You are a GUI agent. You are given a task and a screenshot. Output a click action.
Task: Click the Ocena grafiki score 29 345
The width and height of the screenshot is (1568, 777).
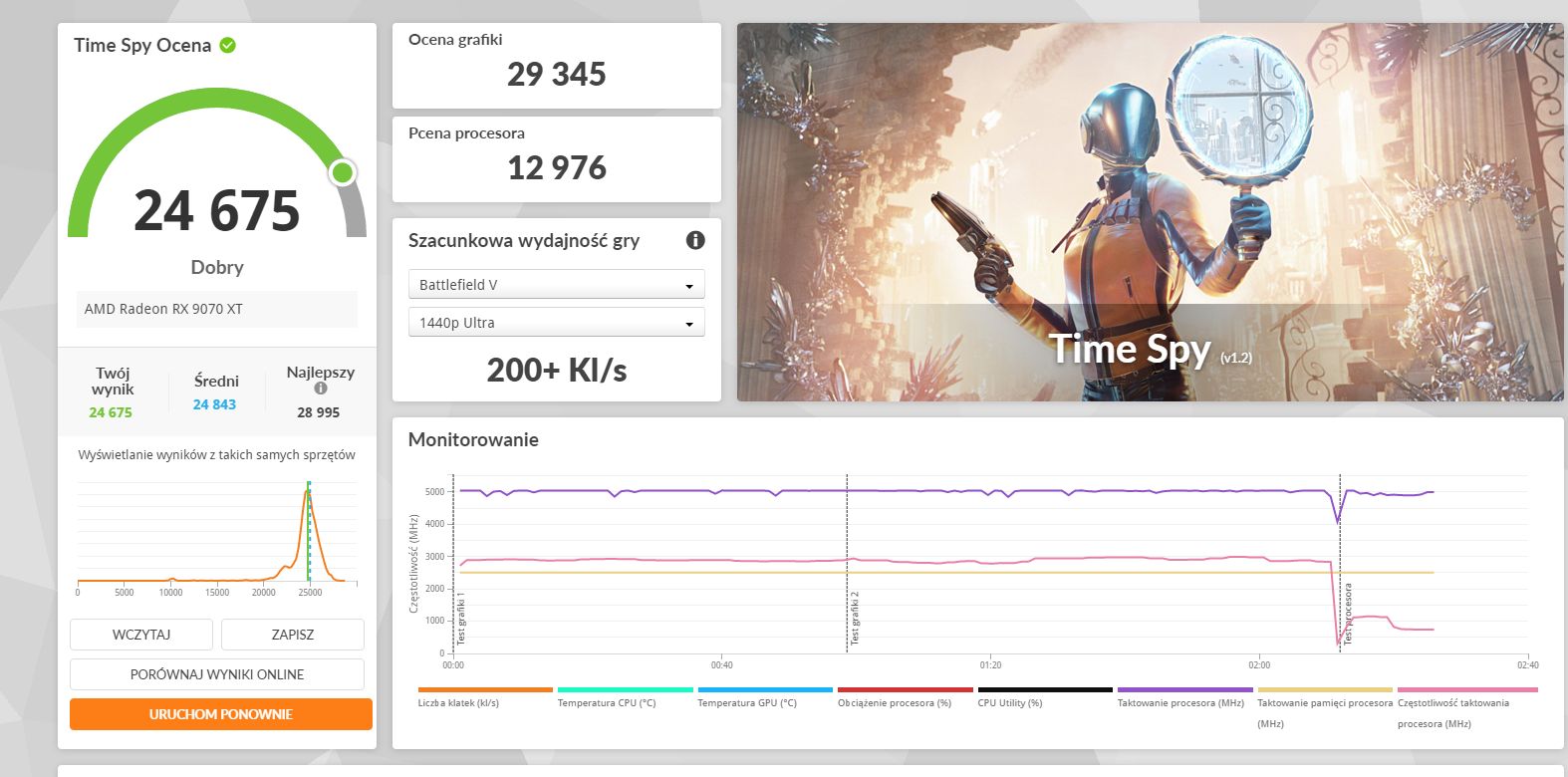[x=557, y=74]
